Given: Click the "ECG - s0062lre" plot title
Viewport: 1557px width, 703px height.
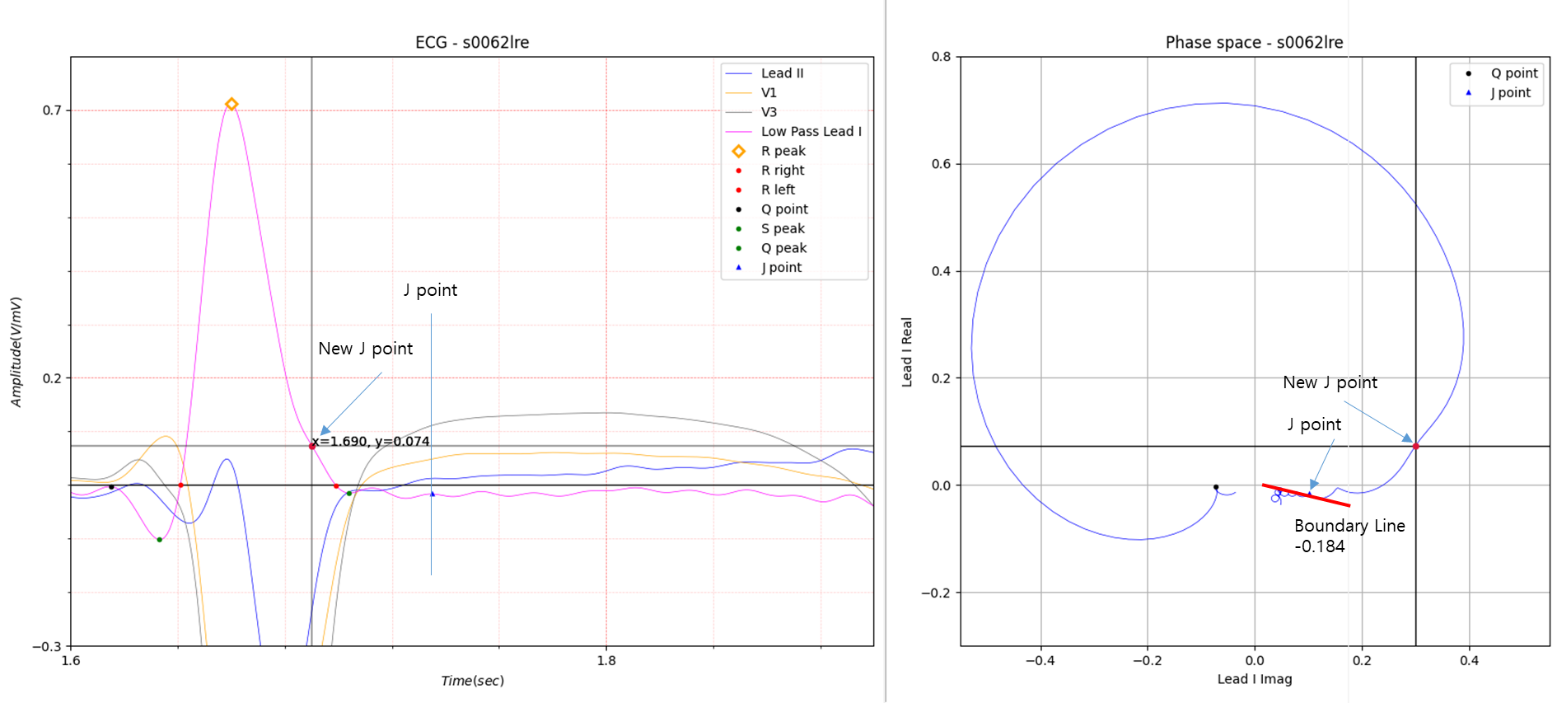Looking at the screenshot, I should 472,43.
